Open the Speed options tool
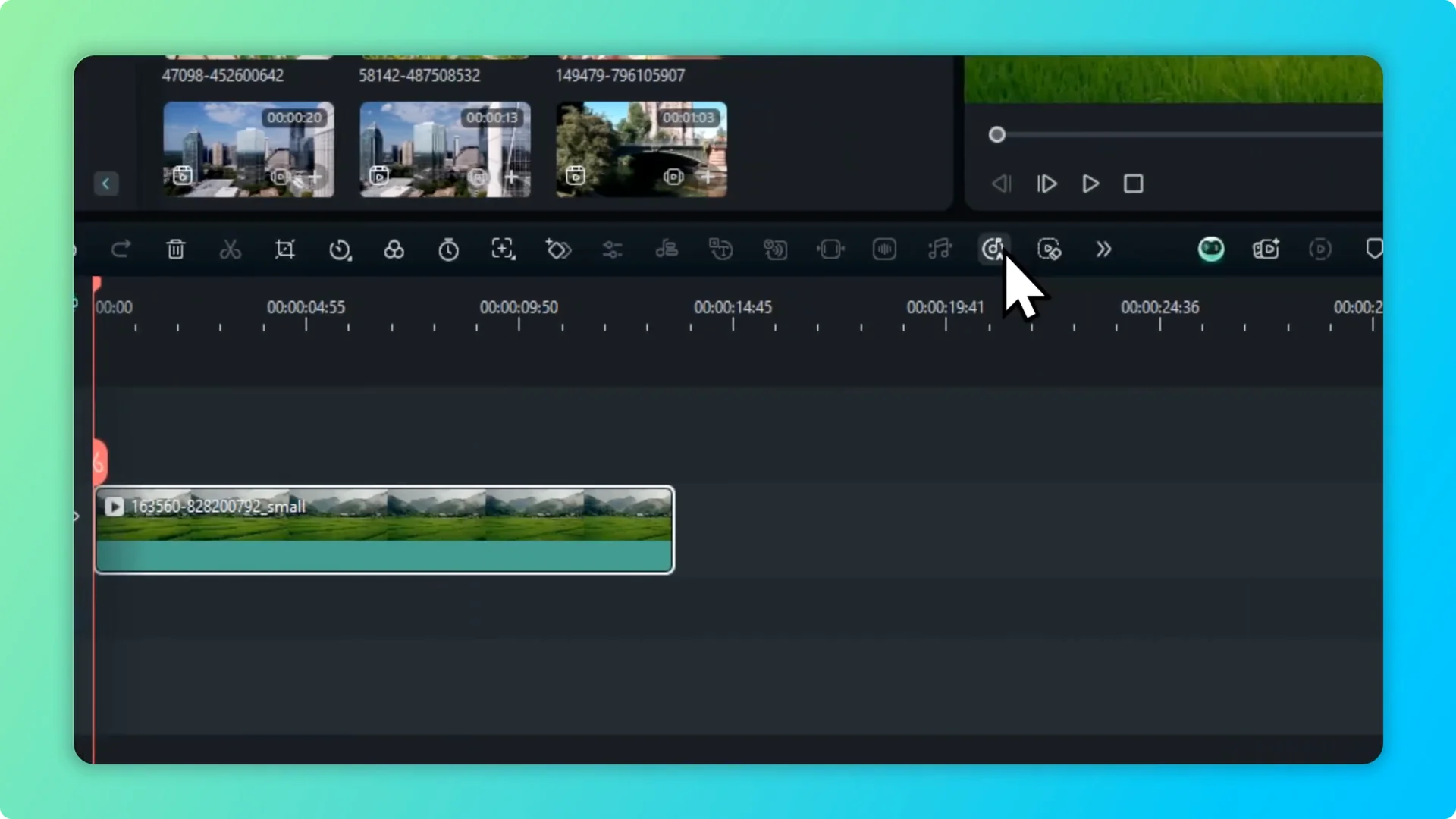Image resolution: width=1456 pixels, height=819 pixels. [x=340, y=249]
